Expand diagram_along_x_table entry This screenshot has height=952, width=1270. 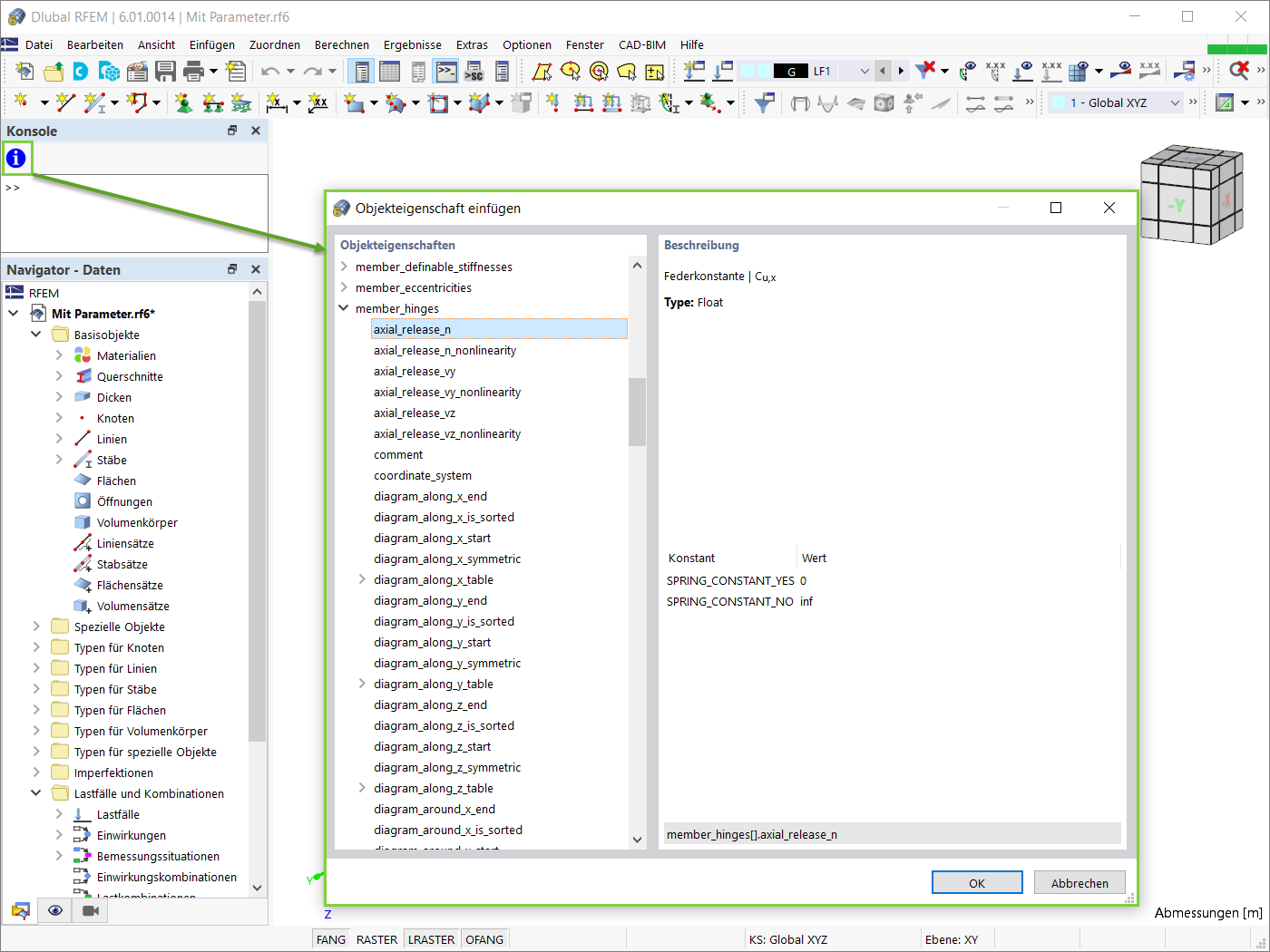point(362,579)
